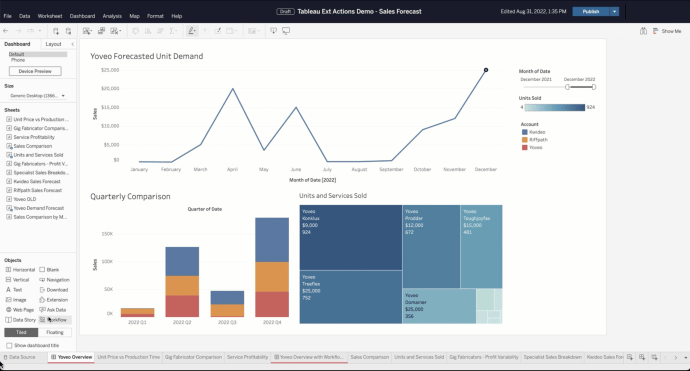Open the Publish button dropdown arrow
Viewport: 690px width, 371px height.
click(x=614, y=11)
